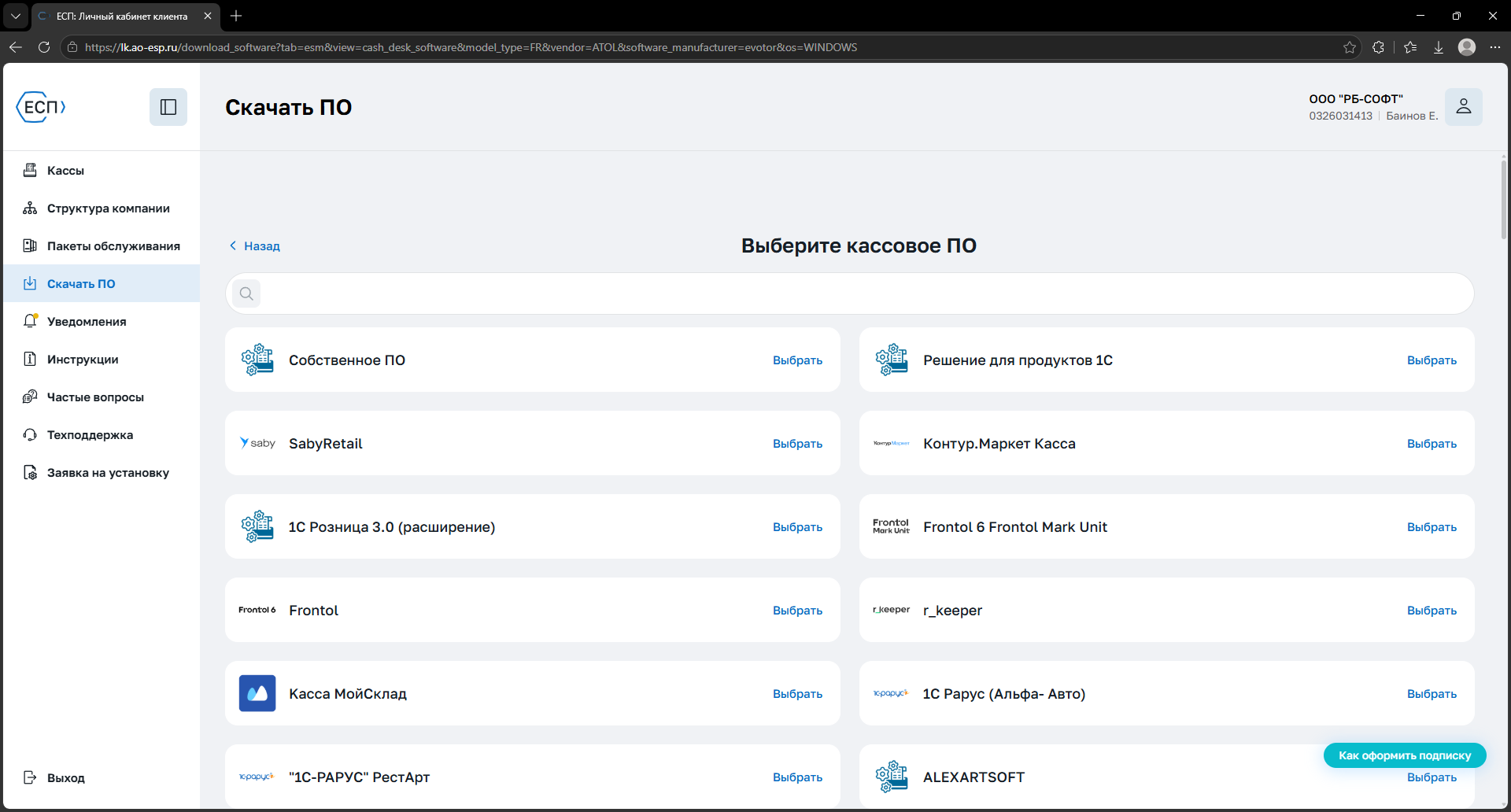Click the ALEXARTSOFT name text
Screen dimensions: 1511x812
[x=973, y=777]
